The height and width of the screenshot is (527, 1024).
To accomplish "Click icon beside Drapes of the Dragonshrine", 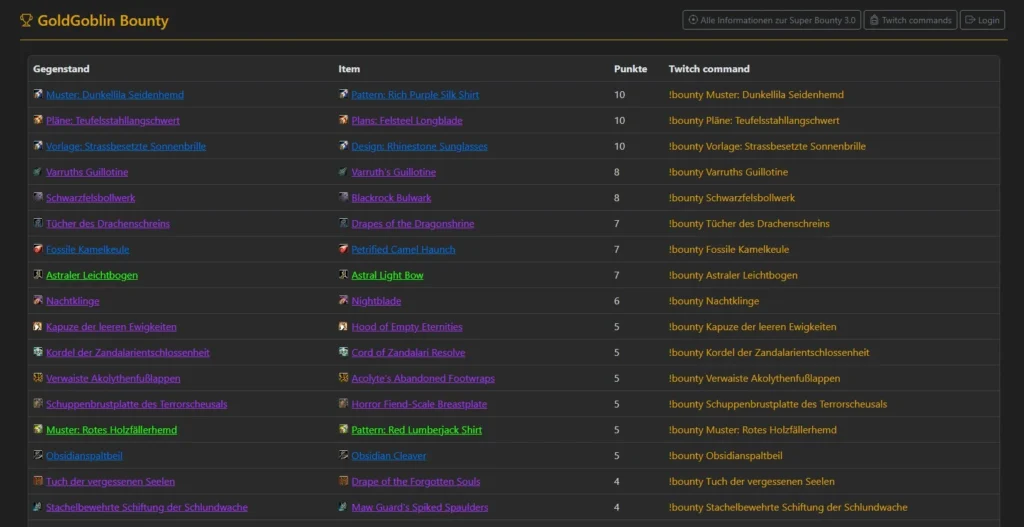I will pyautogui.click(x=344, y=223).
